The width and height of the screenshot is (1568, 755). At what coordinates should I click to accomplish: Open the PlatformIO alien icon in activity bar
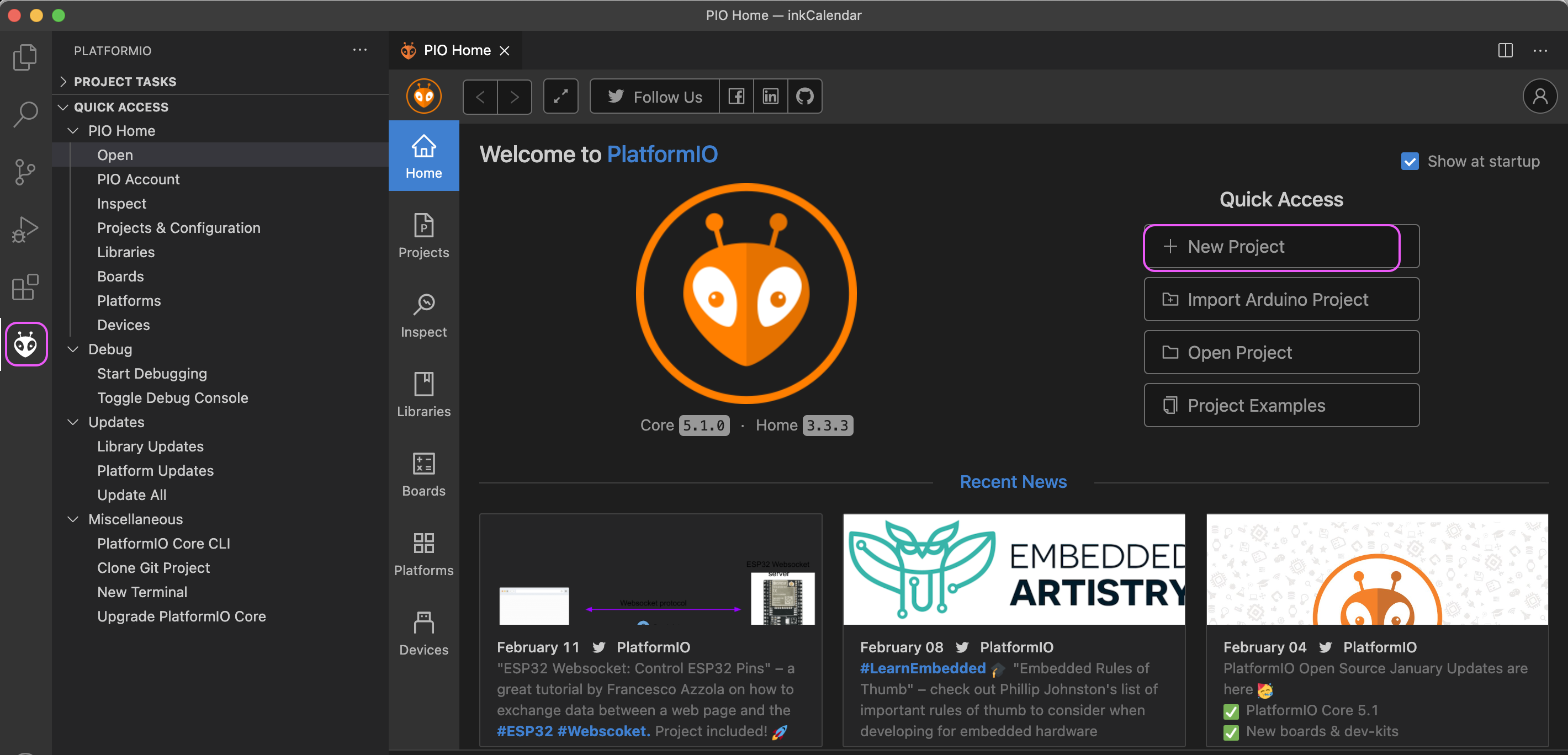point(25,344)
